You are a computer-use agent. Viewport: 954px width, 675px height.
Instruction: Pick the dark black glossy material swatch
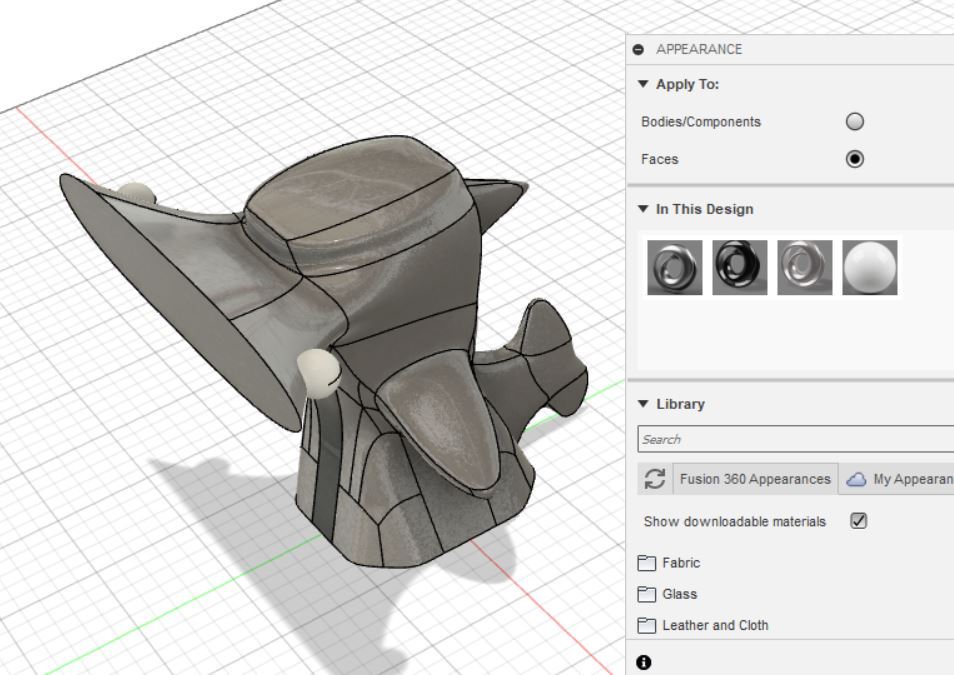click(x=740, y=267)
